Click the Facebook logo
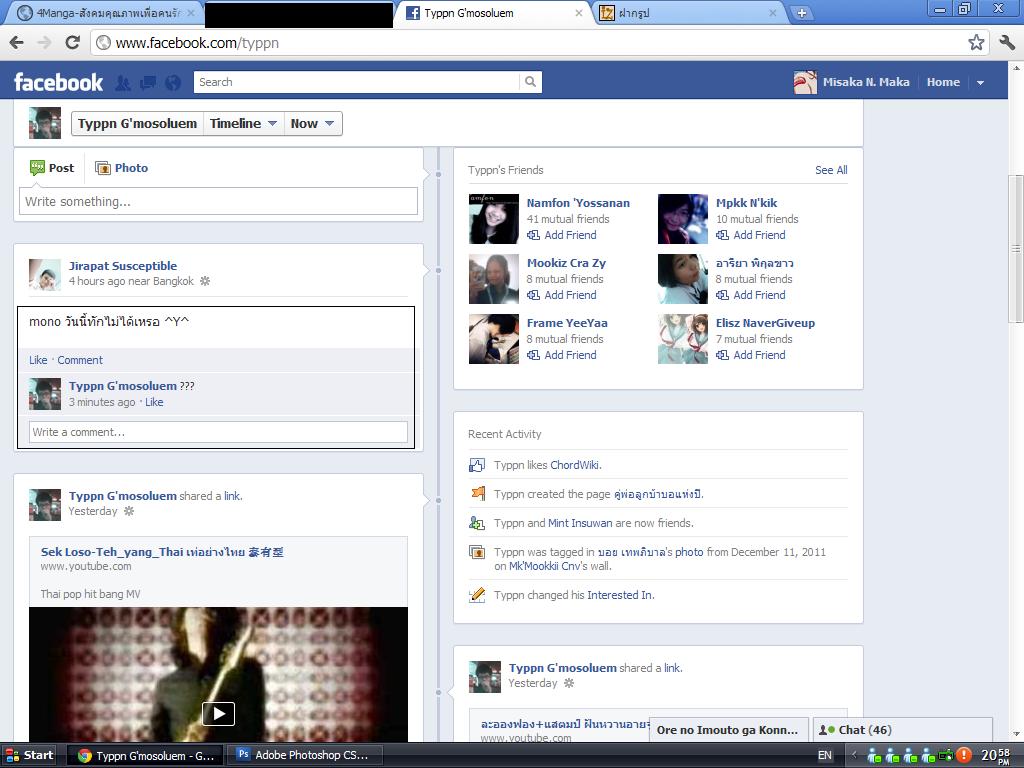Screen dimensions: 1024x768 pyautogui.click(x=58, y=82)
